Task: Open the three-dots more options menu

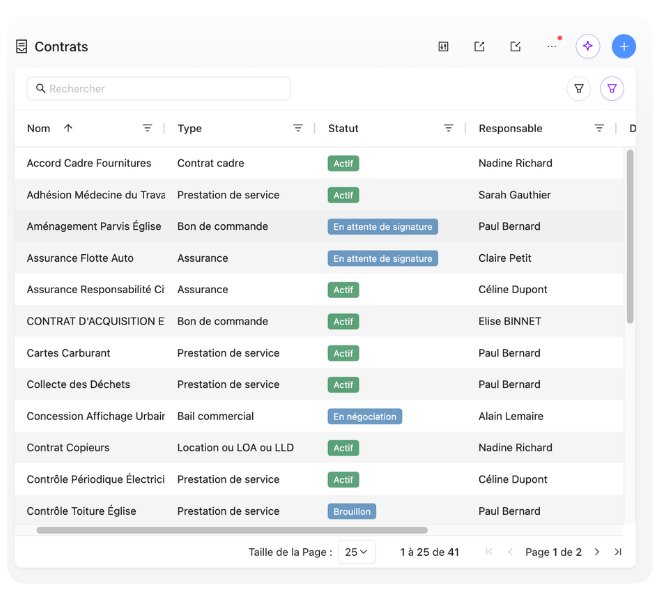Action: coord(552,46)
